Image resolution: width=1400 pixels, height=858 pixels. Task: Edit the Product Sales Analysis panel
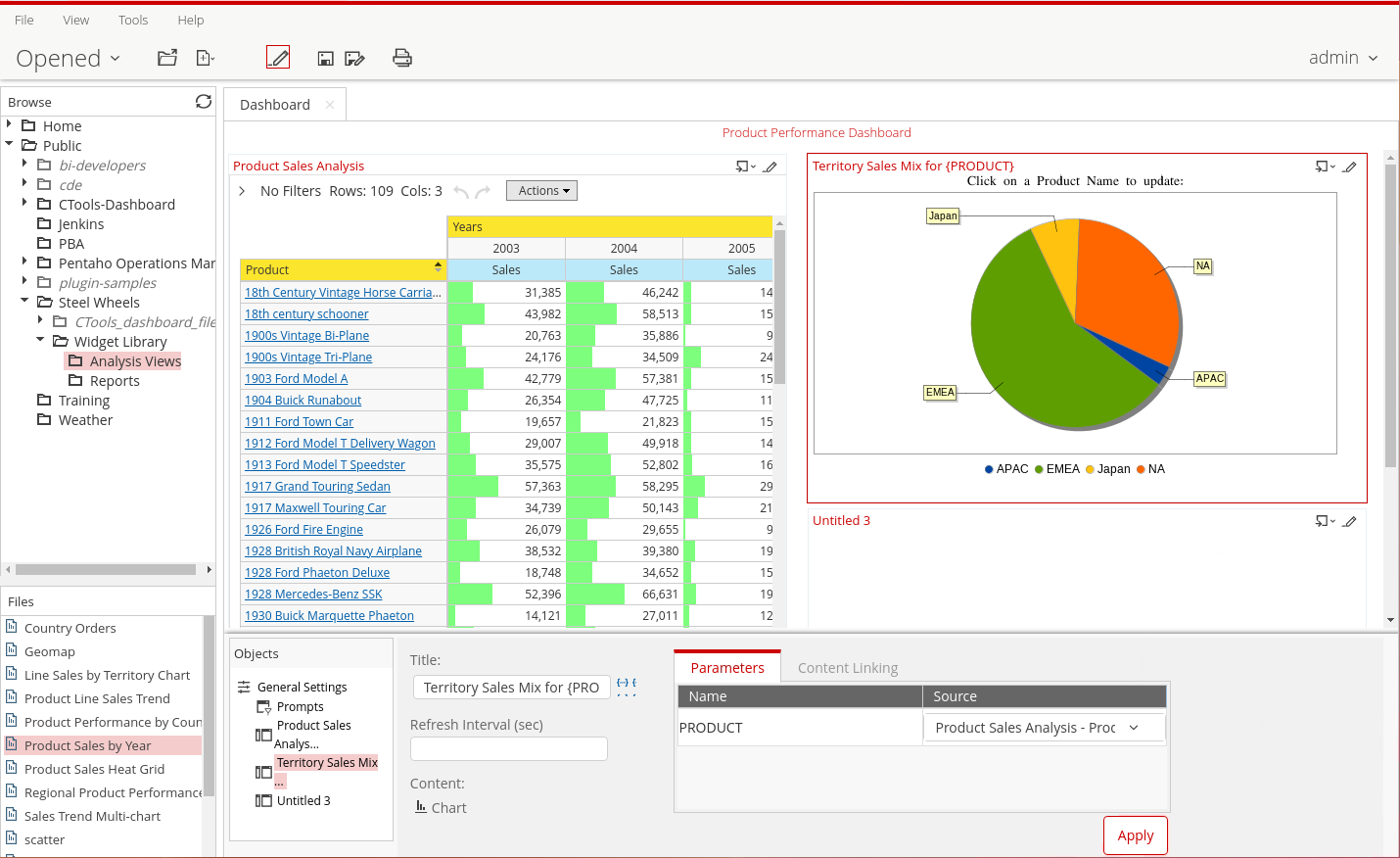tap(770, 167)
